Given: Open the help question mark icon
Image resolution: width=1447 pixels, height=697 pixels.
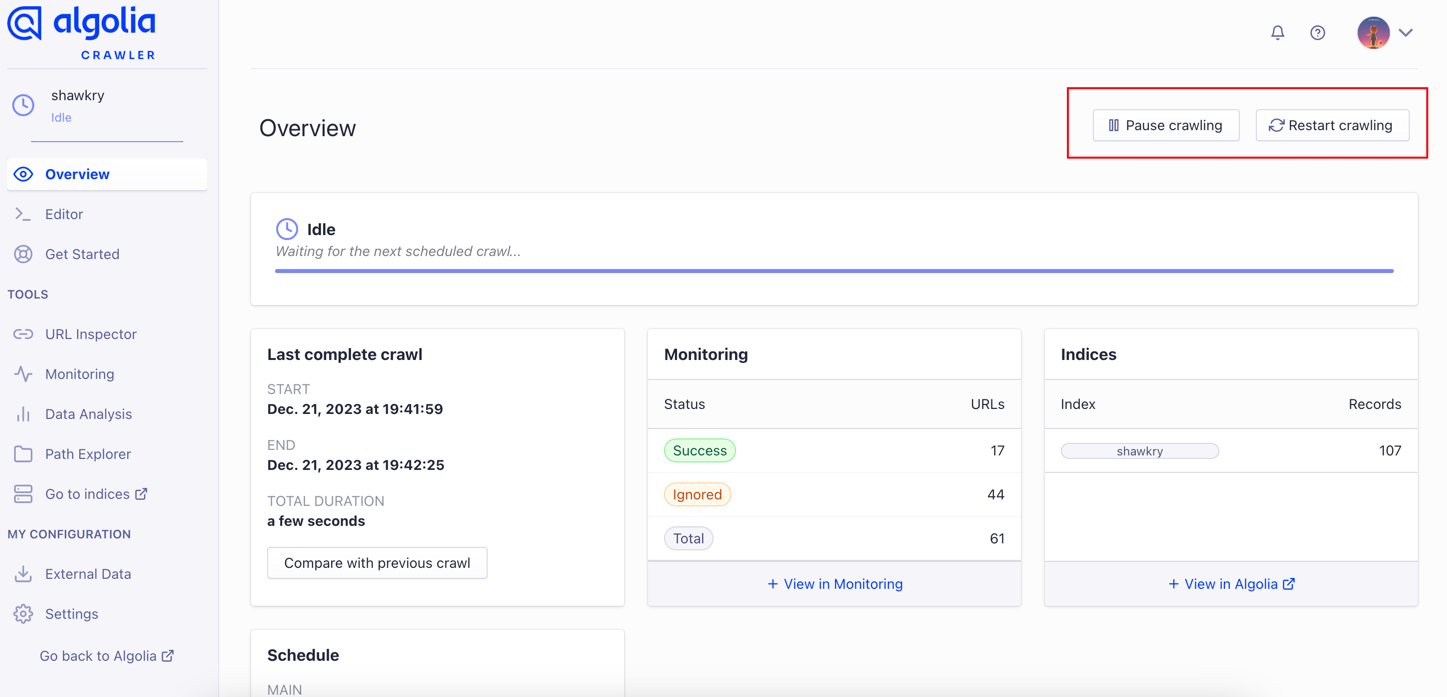Looking at the screenshot, I should pyautogui.click(x=1318, y=33).
